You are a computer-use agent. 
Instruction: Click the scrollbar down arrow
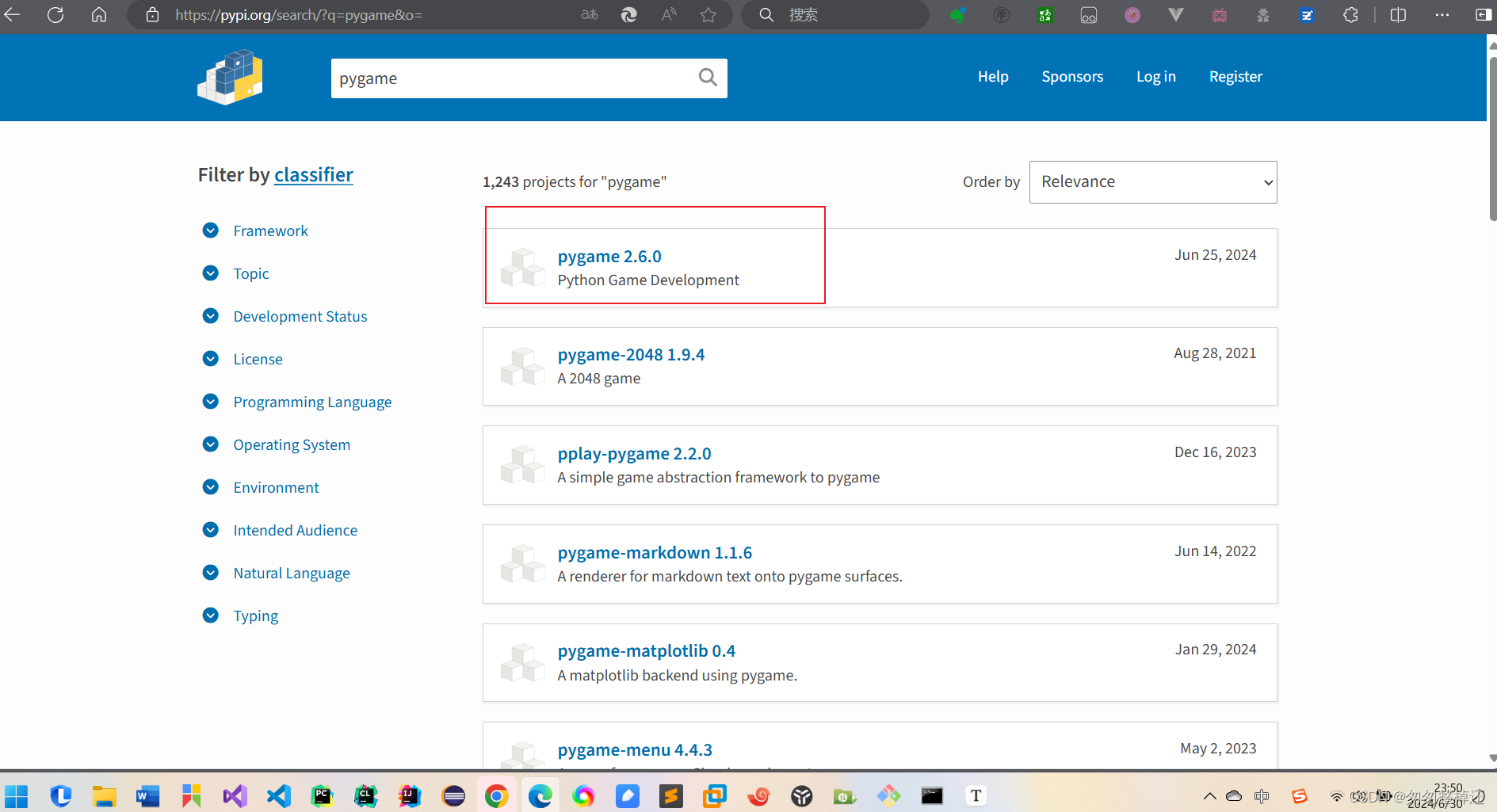click(1492, 758)
